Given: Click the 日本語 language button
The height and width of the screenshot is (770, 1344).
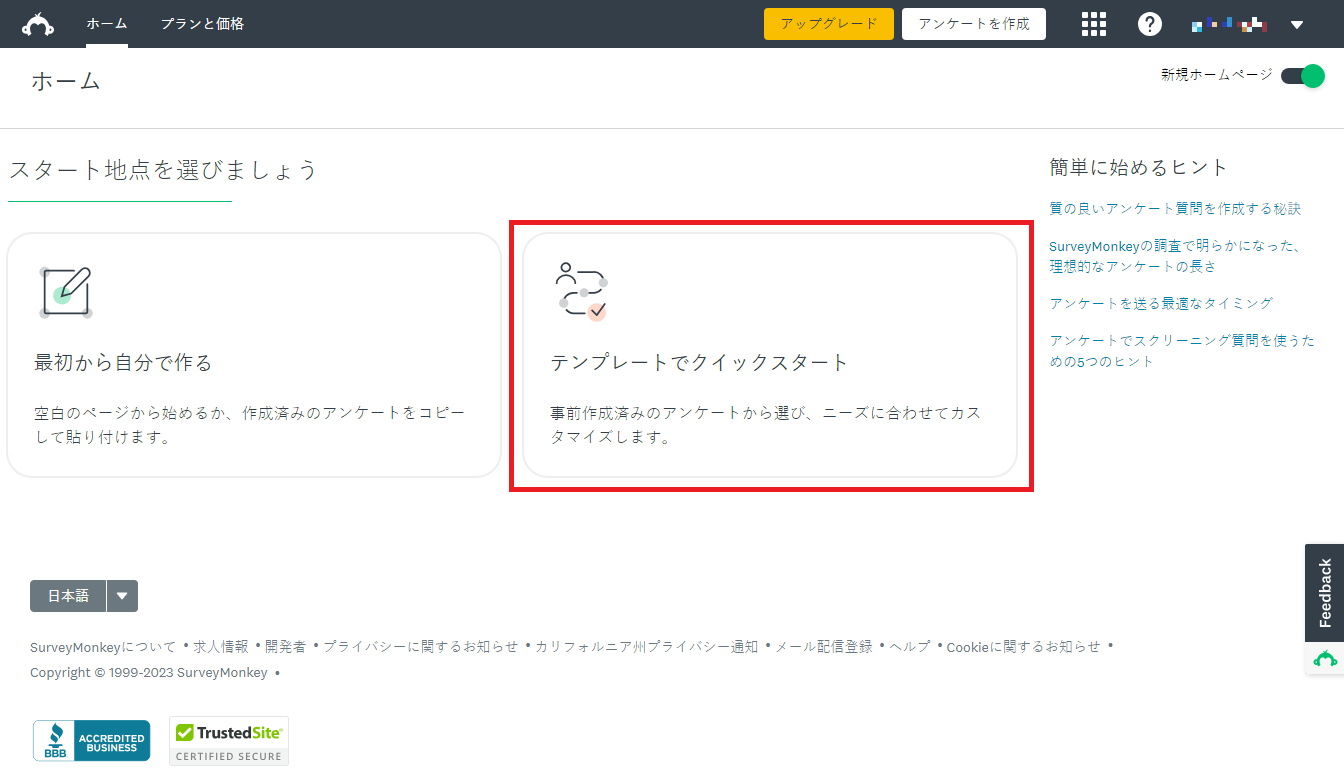Looking at the screenshot, I should click(x=67, y=596).
